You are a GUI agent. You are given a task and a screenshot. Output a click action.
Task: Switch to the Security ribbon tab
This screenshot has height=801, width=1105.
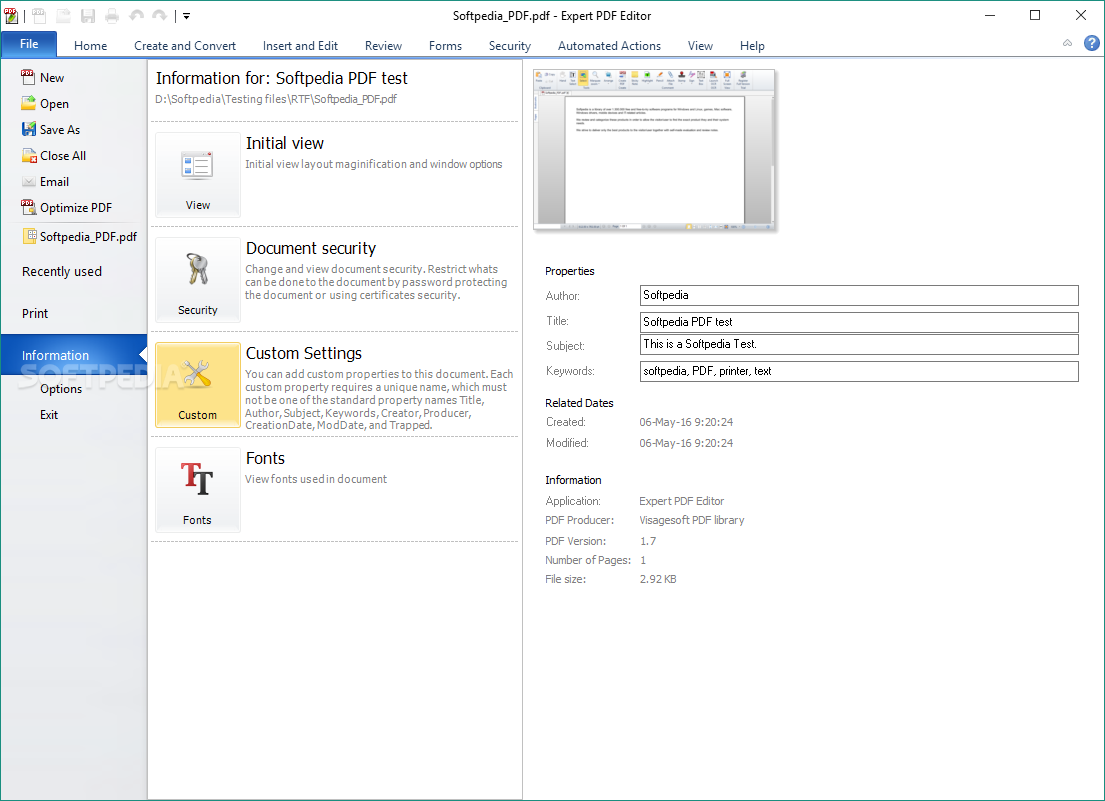tap(510, 46)
